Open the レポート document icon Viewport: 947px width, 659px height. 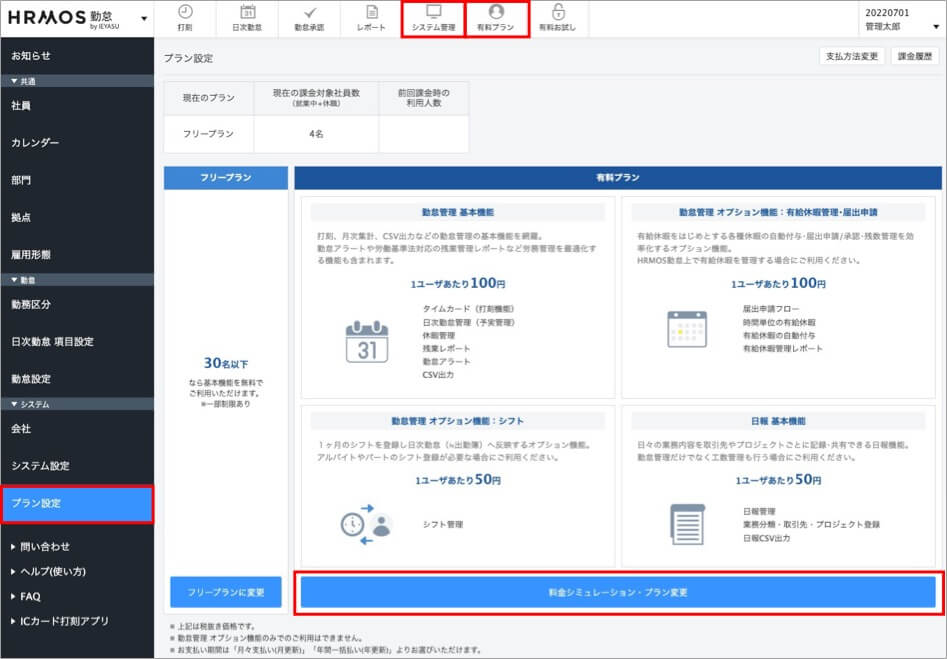coord(371,12)
